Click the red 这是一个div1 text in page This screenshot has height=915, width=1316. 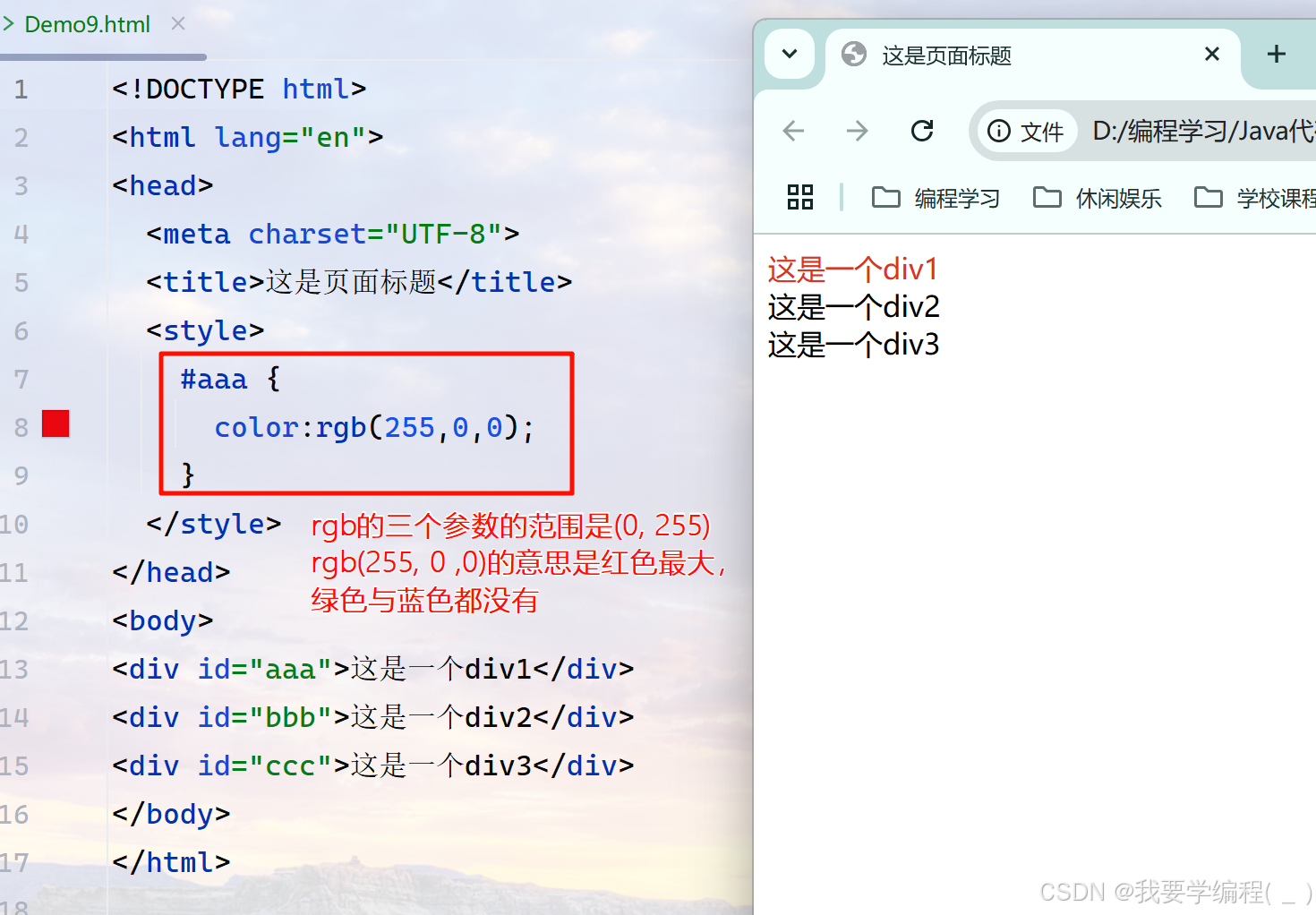853,269
